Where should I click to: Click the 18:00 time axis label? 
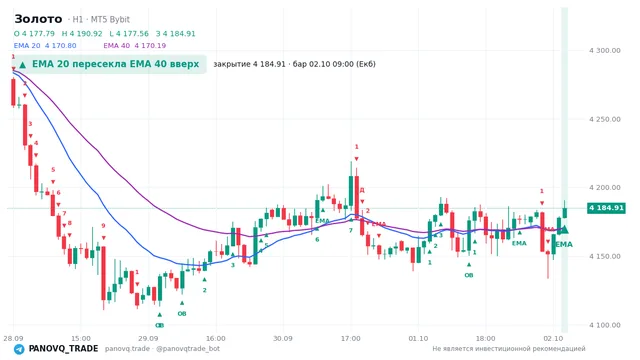point(486,338)
